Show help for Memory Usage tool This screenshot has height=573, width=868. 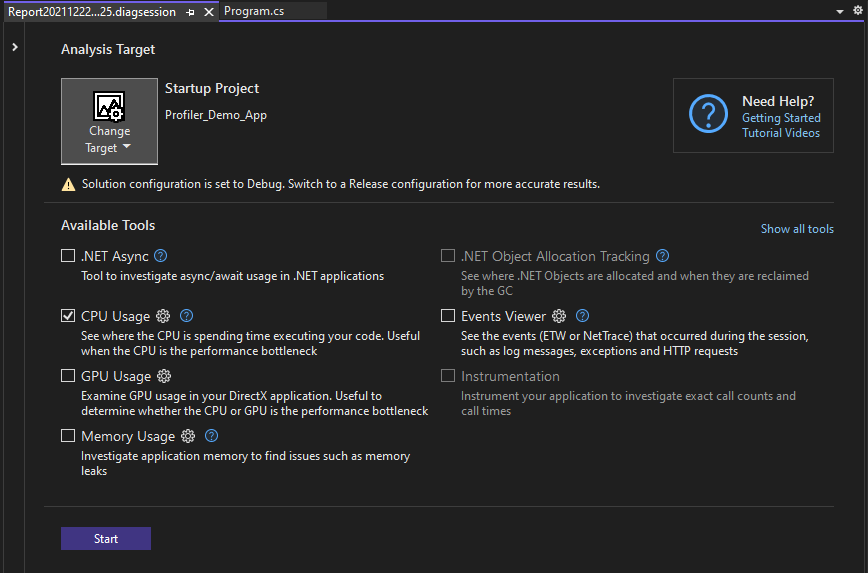click(x=211, y=436)
